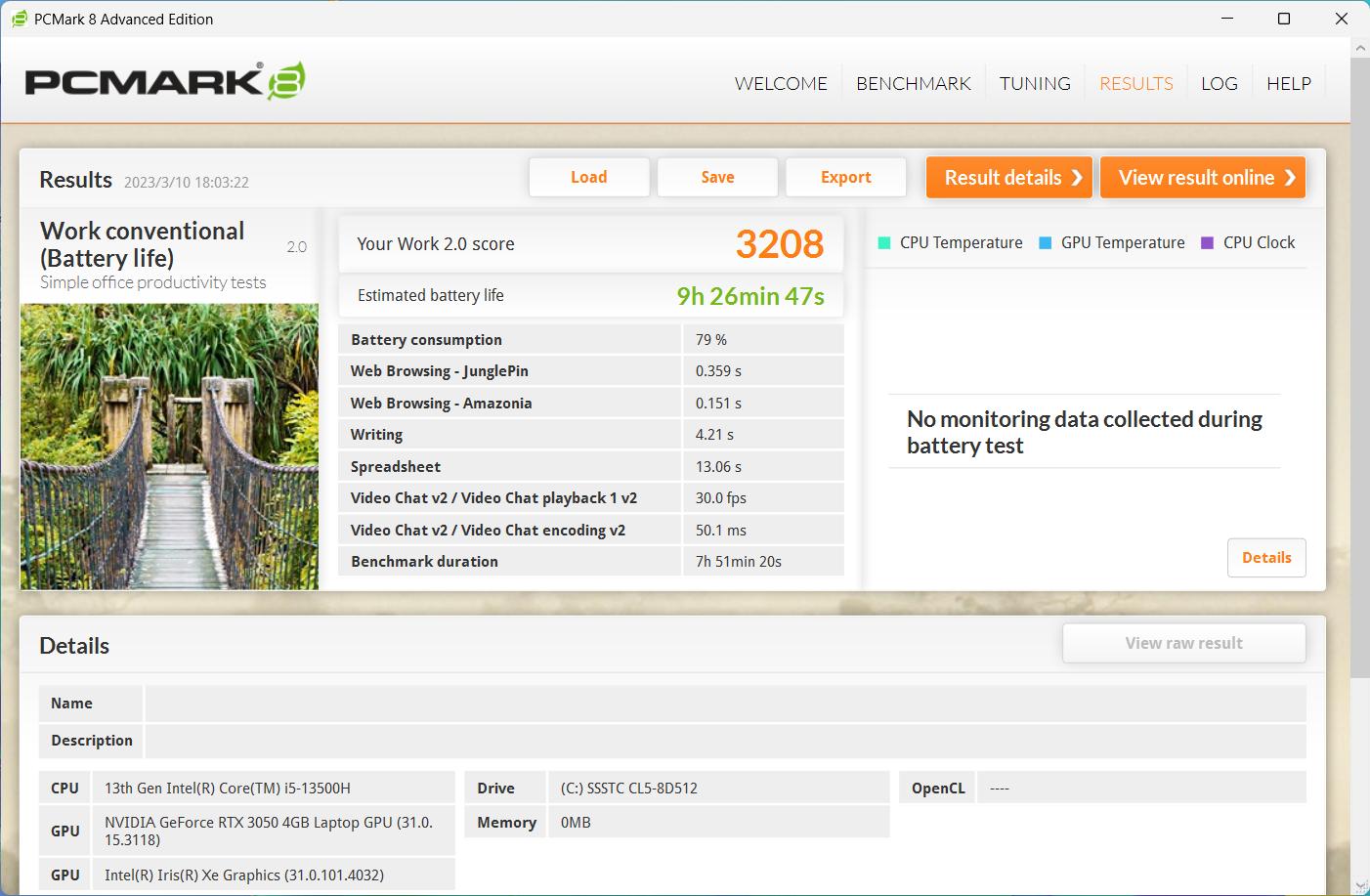This screenshot has width=1370, height=896.
Task: Click the CPU Clock legend swatch
Action: pos(1207,243)
